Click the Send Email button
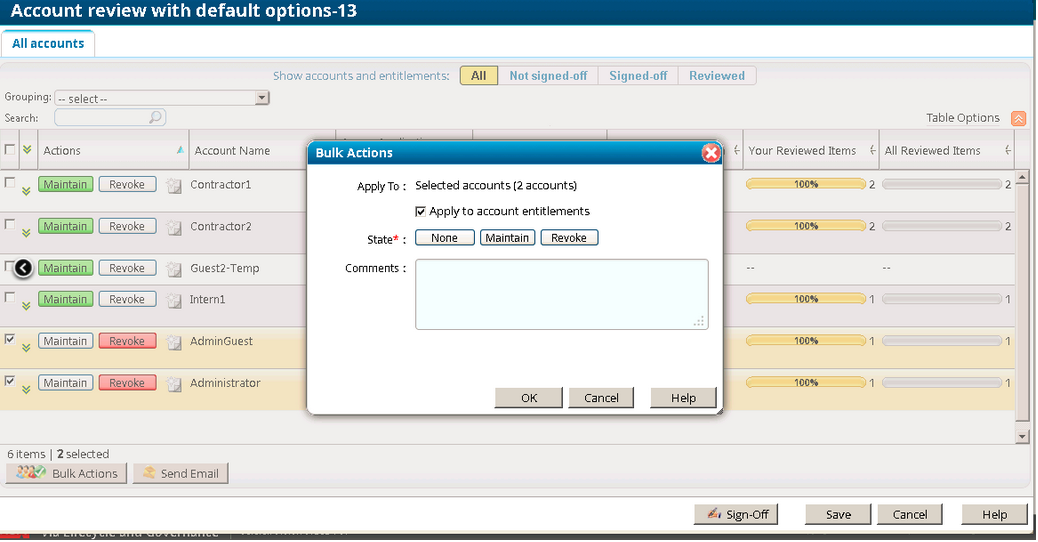This screenshot has height=542, width=1038. pyautogui.click(x=181, y=473)
